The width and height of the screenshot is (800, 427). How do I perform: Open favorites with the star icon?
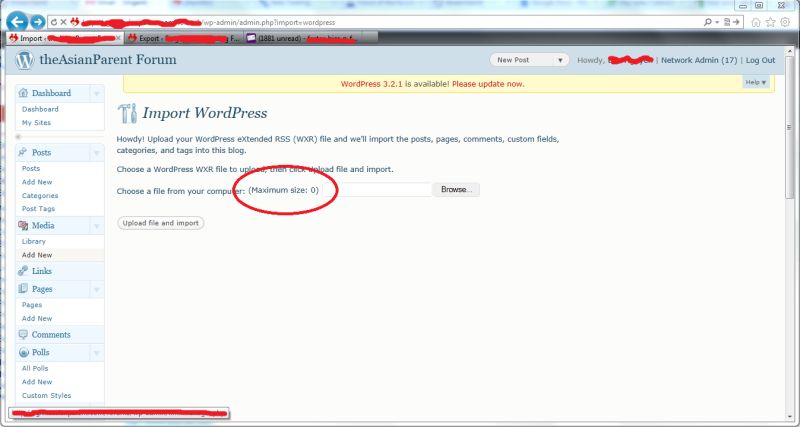click(770, 22)
